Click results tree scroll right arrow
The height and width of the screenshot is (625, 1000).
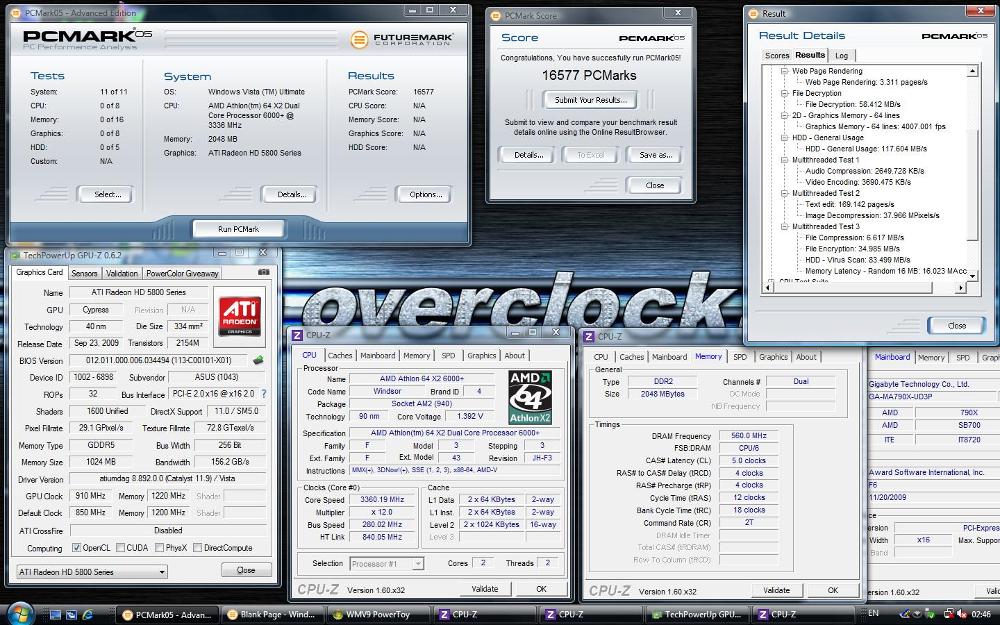click(x=960, y=288)
